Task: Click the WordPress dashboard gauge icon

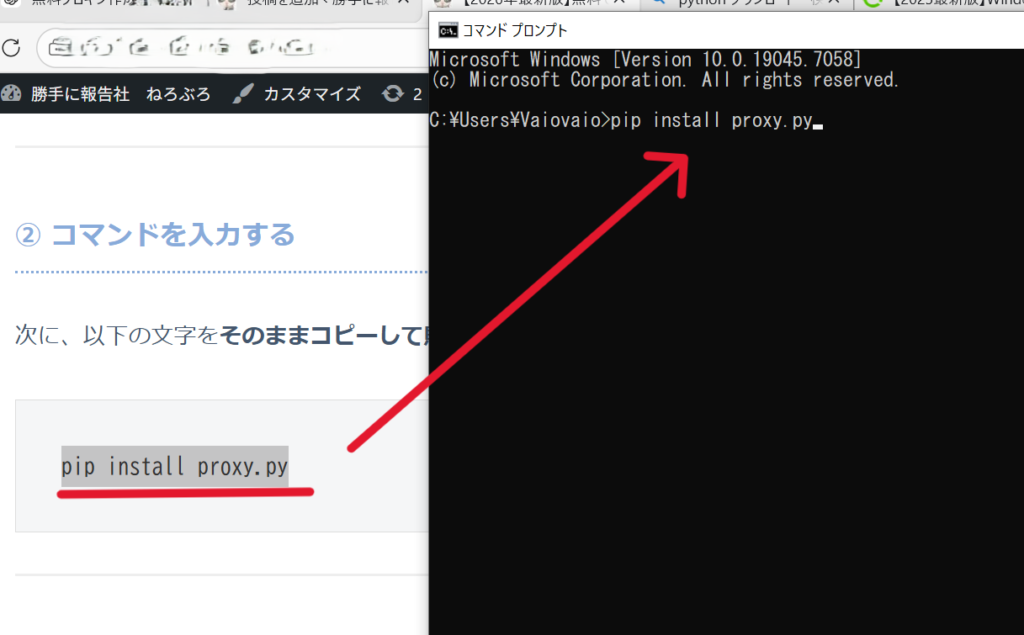Action: point(11,94)
